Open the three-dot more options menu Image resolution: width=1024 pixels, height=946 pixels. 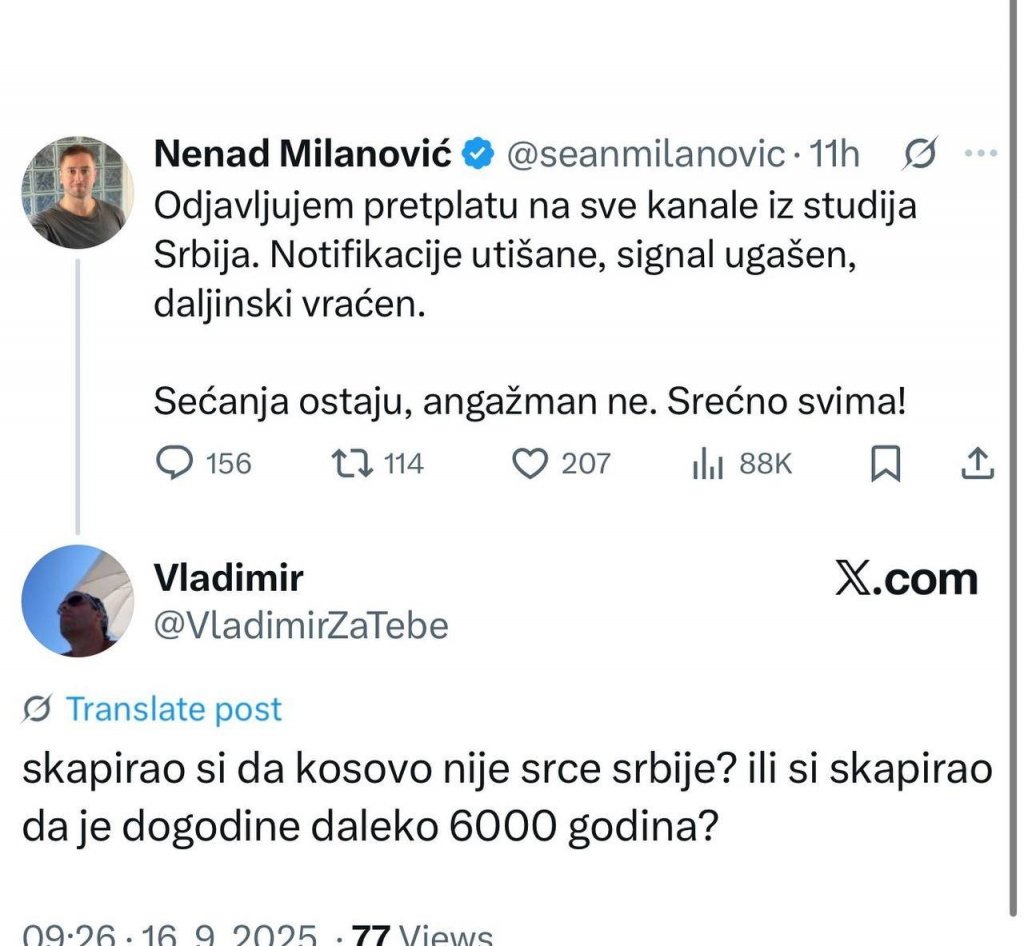[983, 152]
